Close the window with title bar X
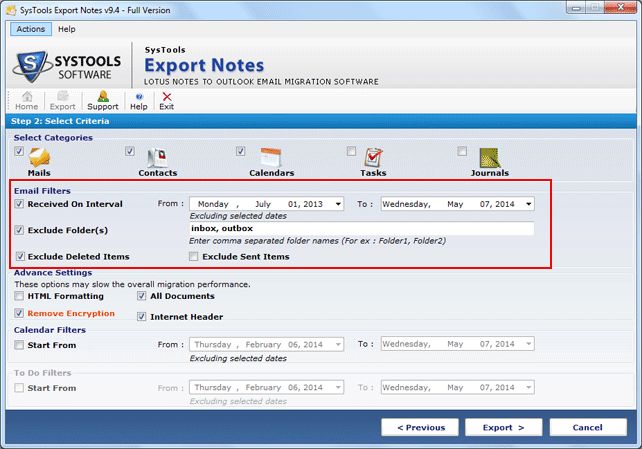The image size is (642, 449). [621, 8]
